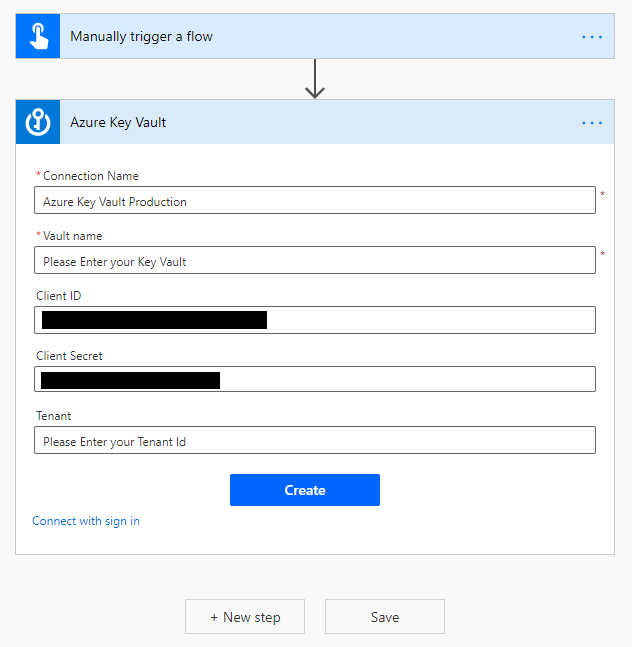Viewport: 632px width, 647px height.
Task: Open the Manually trigger a flow ellipsis menu
Action: click(x=592, y=37)
